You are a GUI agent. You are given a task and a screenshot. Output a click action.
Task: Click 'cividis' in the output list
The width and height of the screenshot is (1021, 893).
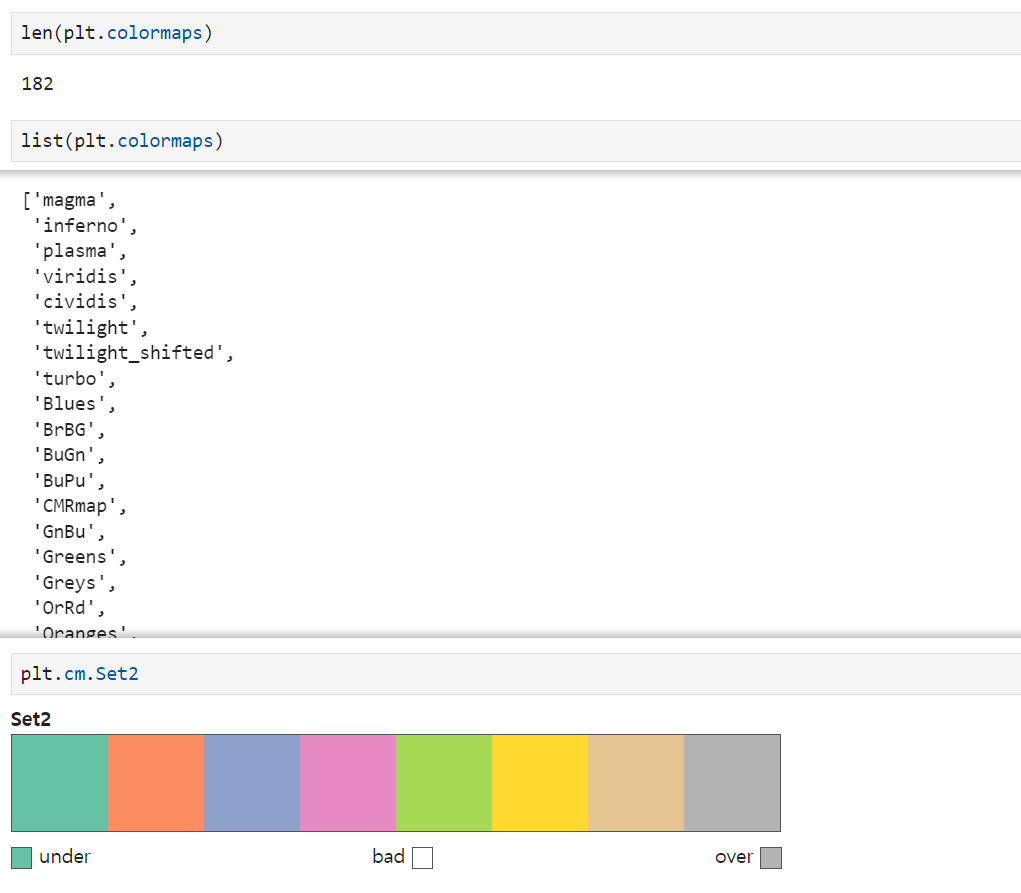(x=79, y=302)
